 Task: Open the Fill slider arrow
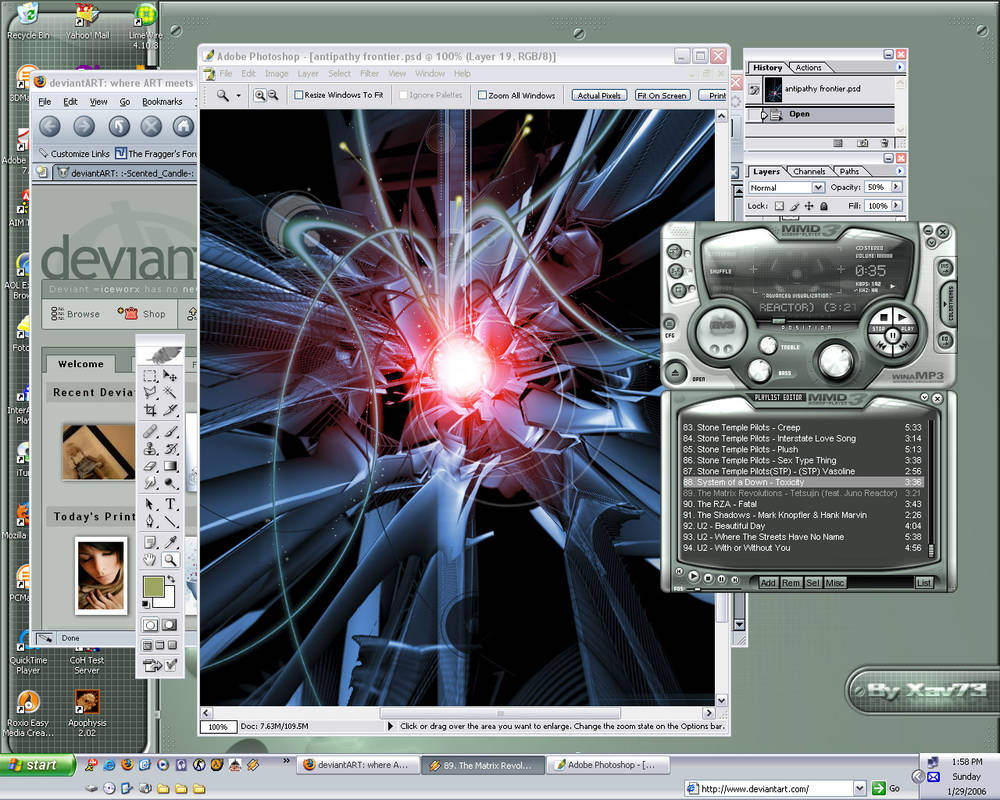tap(896, 205)
